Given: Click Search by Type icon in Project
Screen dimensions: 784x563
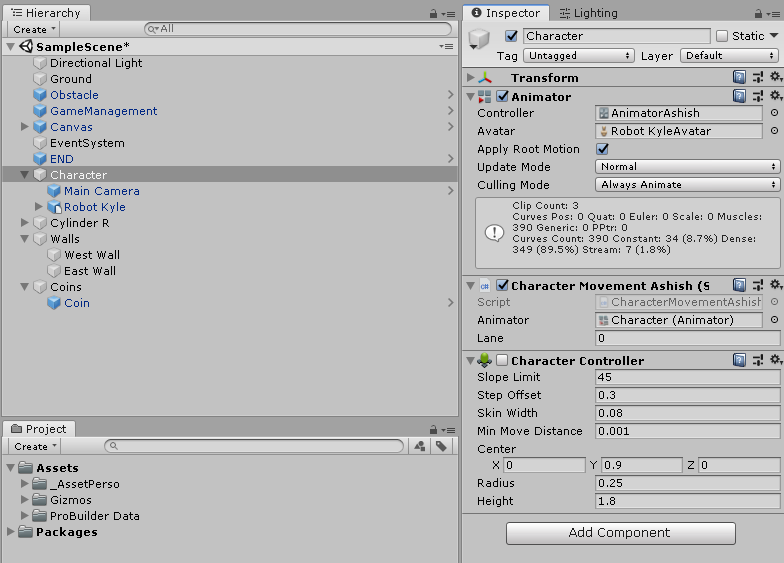Looking at the screenshot, I should pos(420,446).
